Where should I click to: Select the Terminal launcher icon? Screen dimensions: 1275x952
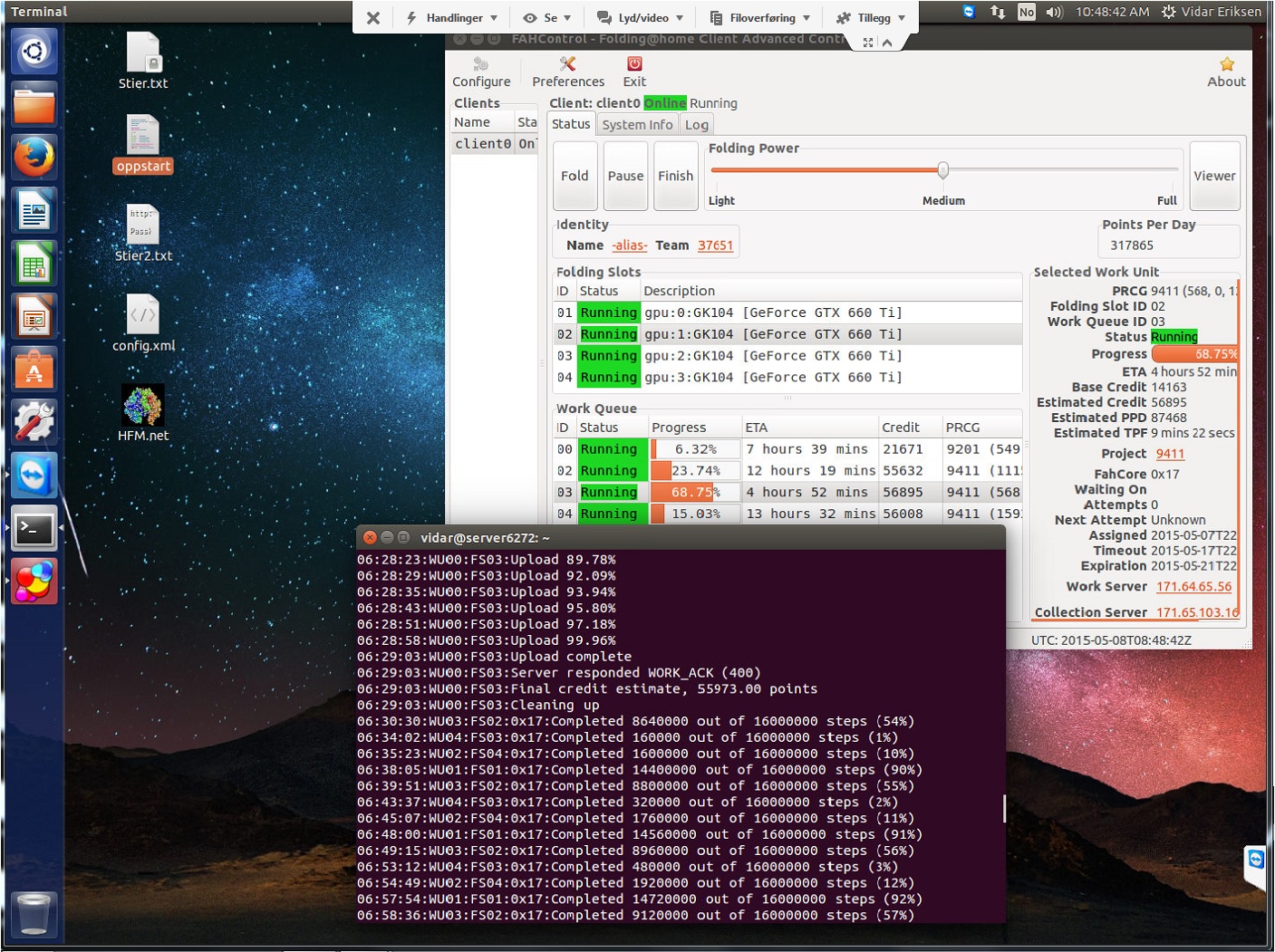pyautogui.click(x=34, y=528)
